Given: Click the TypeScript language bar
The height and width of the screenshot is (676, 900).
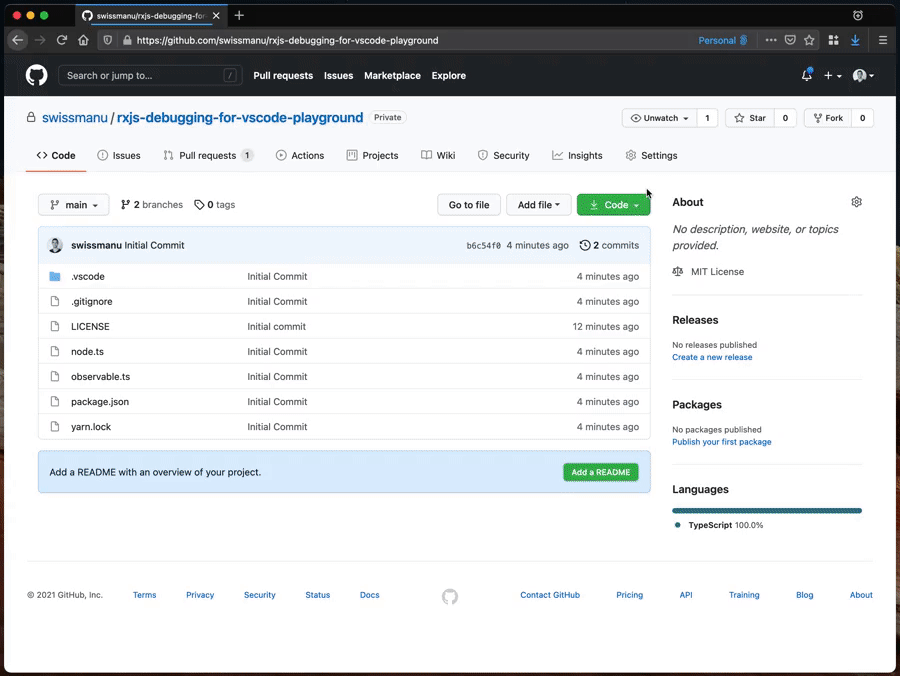Looking at the screenshot, I should [767, 510].
